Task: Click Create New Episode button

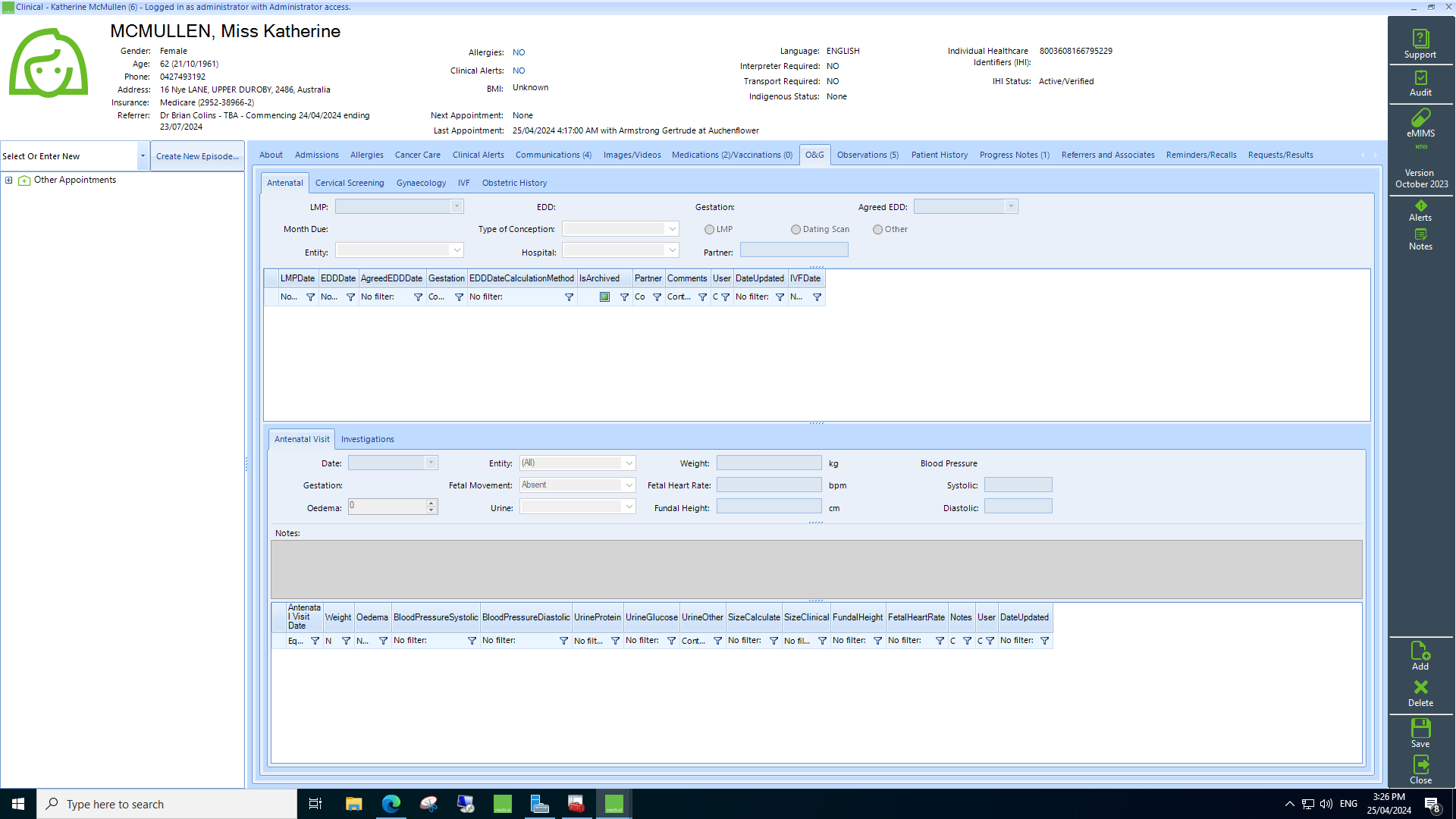Action: coord(197,156)
